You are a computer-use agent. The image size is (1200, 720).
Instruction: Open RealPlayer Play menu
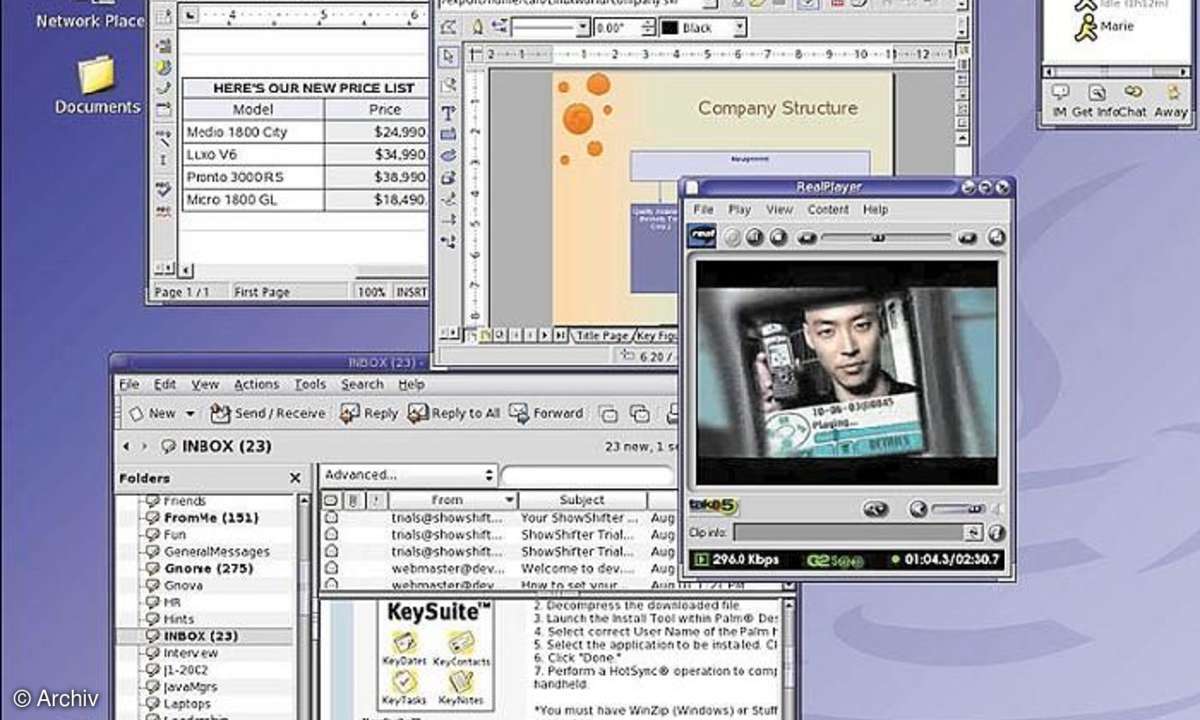point(739,210)
